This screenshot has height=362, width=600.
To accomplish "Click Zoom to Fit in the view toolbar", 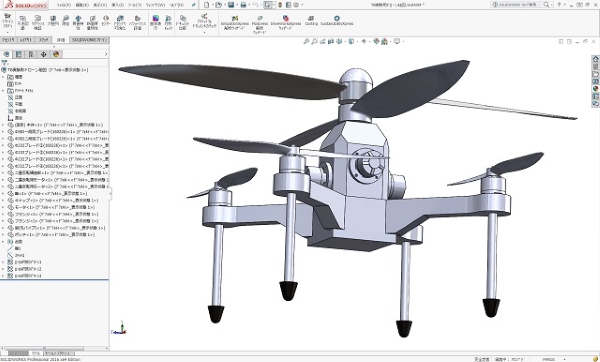I will pos(306,41).
